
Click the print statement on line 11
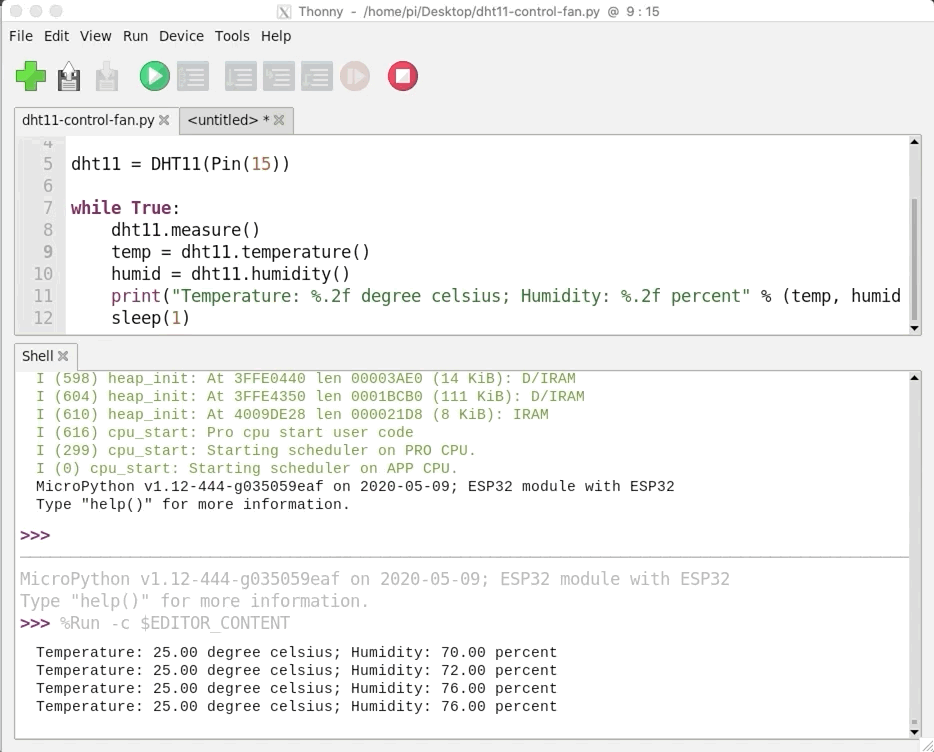pyautogui.click(x=506, y=296)
